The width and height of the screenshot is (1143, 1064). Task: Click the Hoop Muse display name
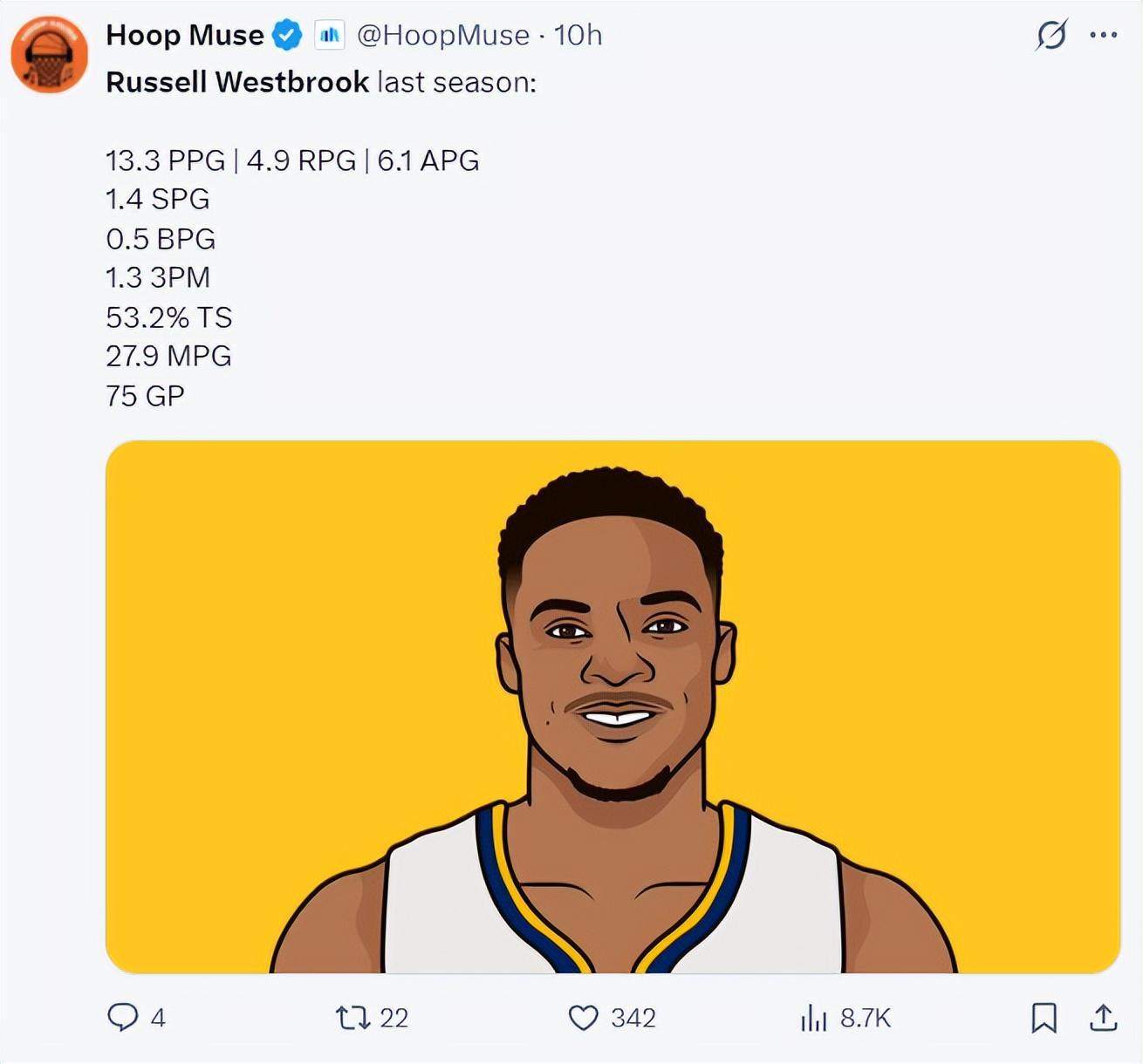pos(184,35)
